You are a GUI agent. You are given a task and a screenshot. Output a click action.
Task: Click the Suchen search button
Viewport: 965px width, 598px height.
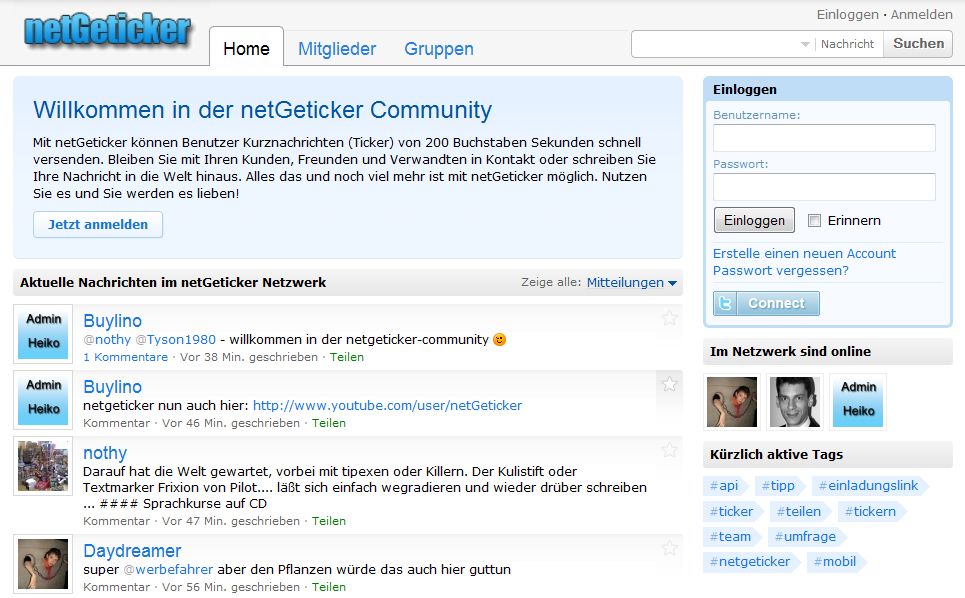(x=918, y=44)
